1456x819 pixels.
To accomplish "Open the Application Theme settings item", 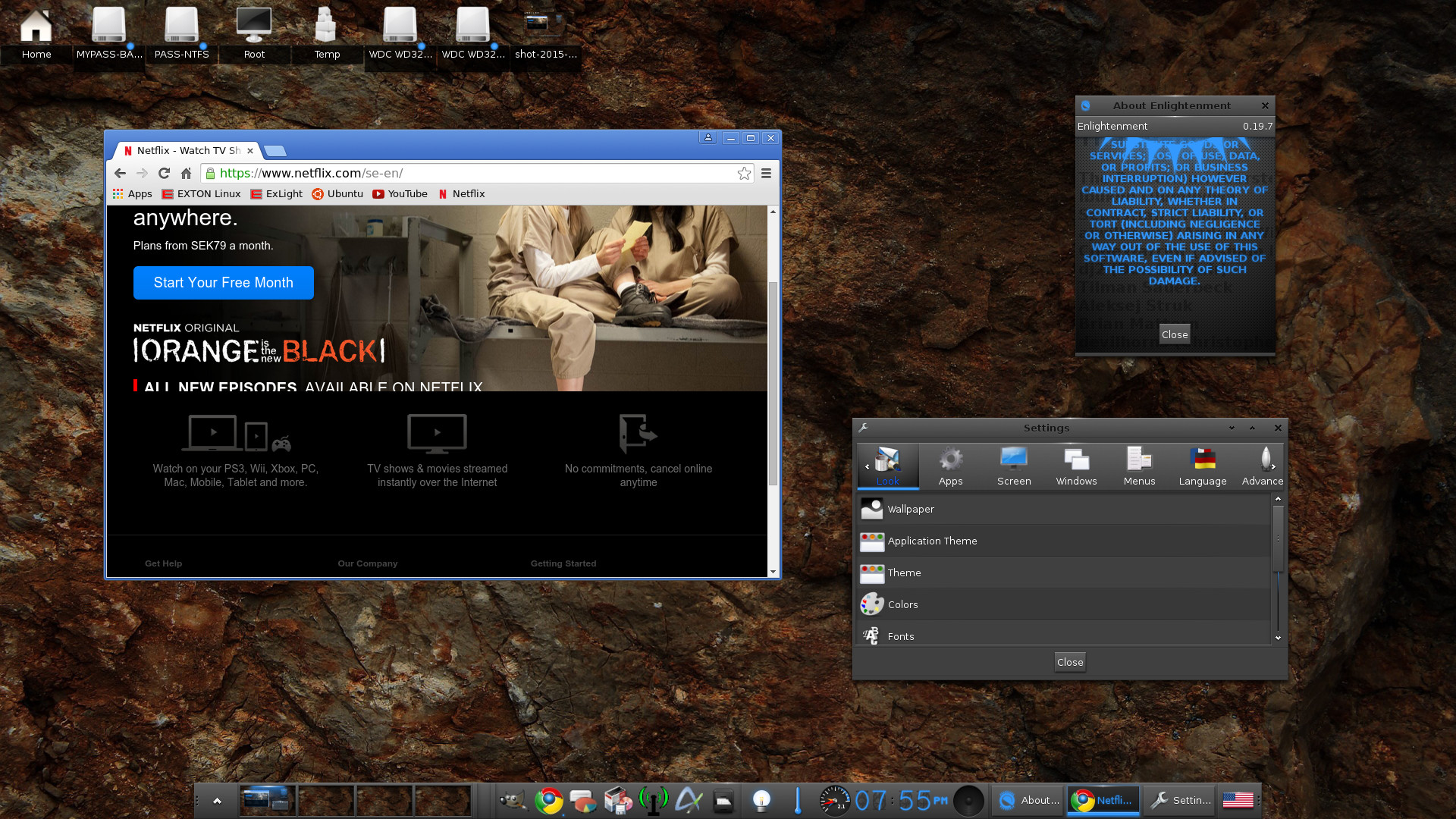I will point(931,541).
